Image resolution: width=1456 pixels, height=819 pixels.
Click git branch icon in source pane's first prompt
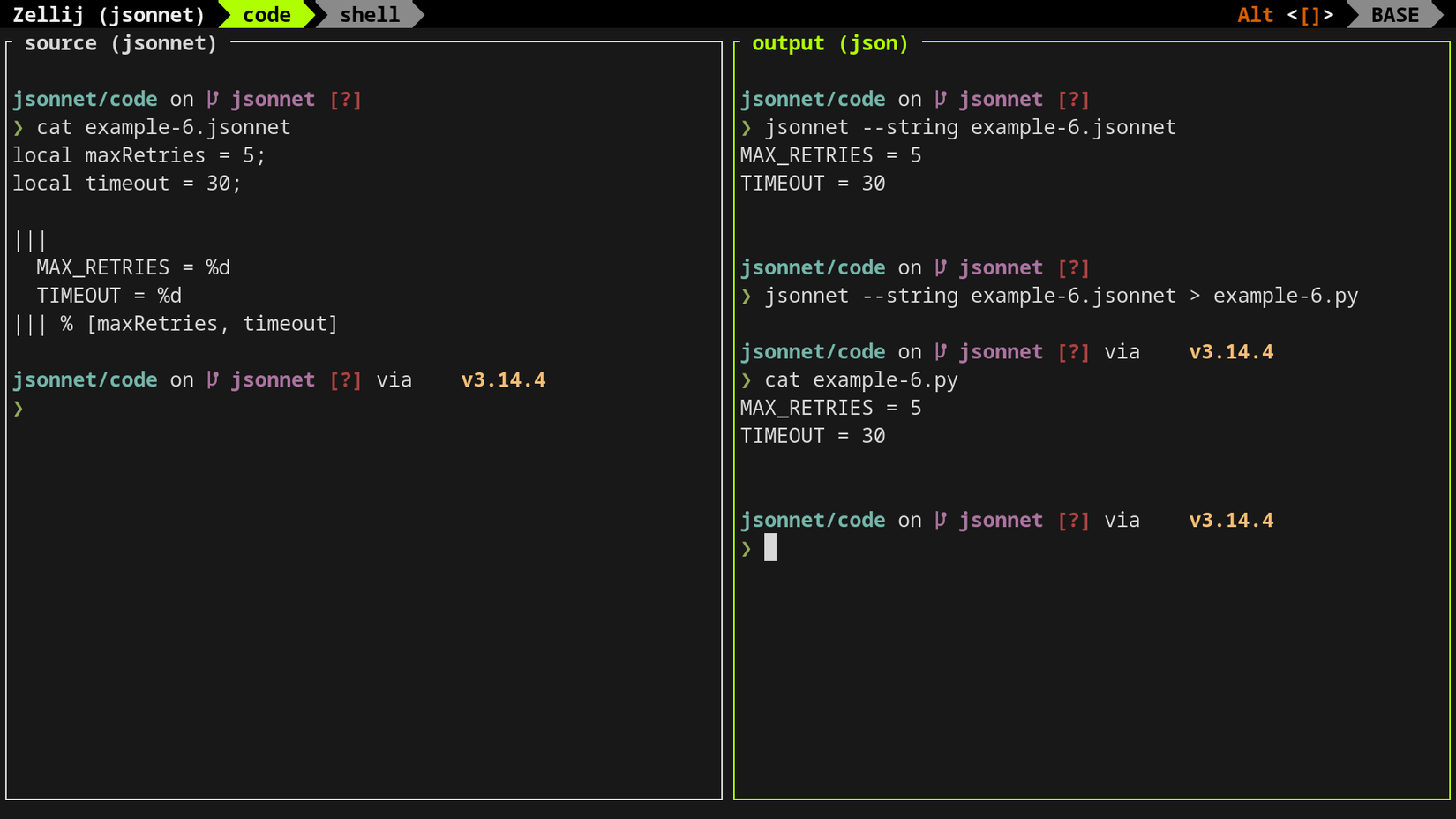point(213,99)
